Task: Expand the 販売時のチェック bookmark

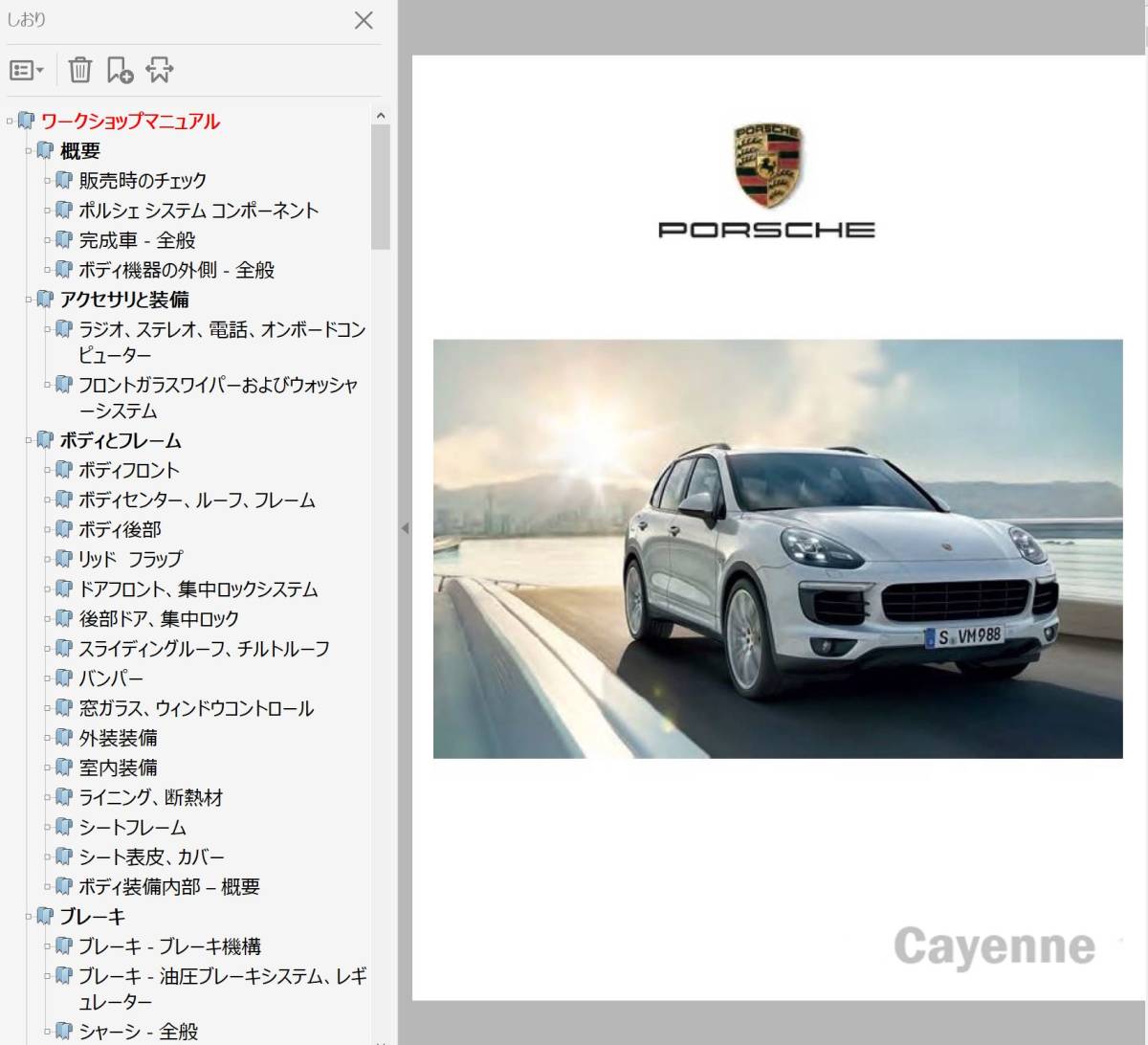Action: coord(48,180)
